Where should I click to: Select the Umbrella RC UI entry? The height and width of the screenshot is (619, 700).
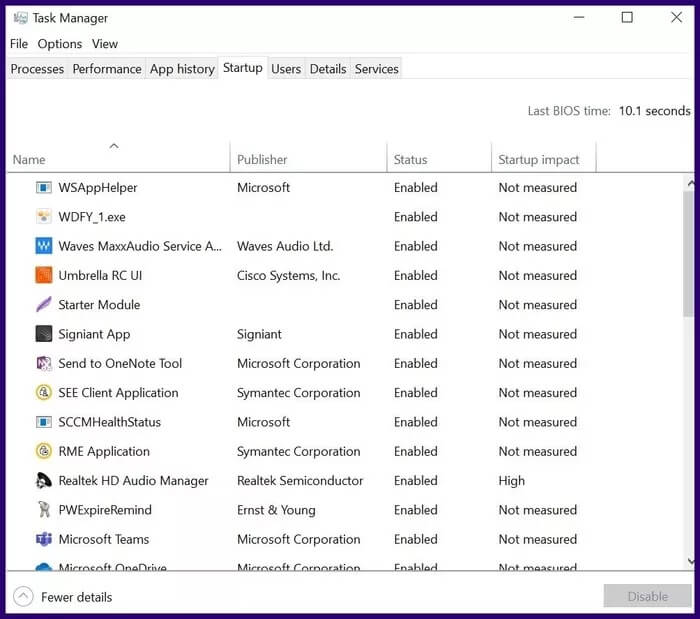click(x=100, y=275)
